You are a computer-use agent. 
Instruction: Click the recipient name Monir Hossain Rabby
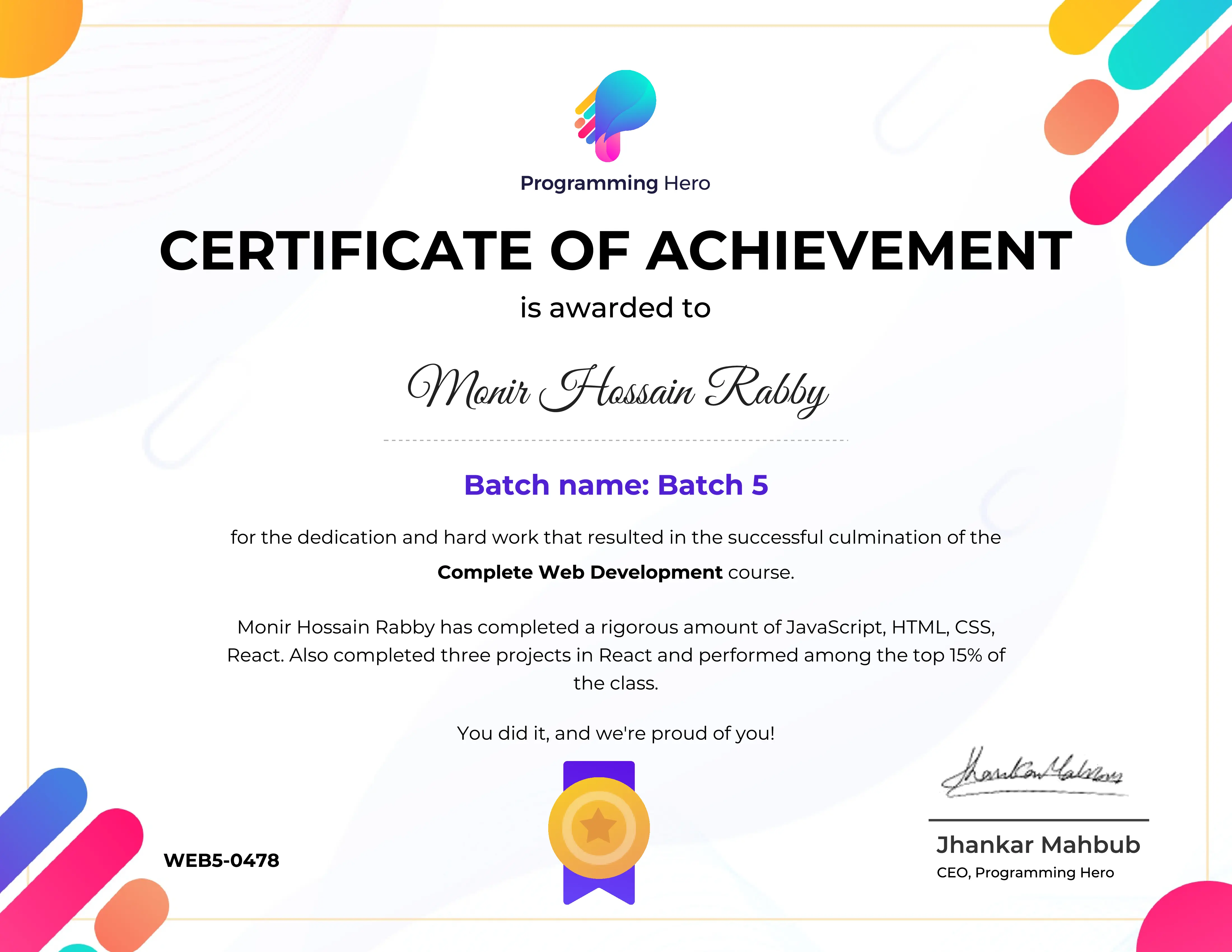coord(617,389)
